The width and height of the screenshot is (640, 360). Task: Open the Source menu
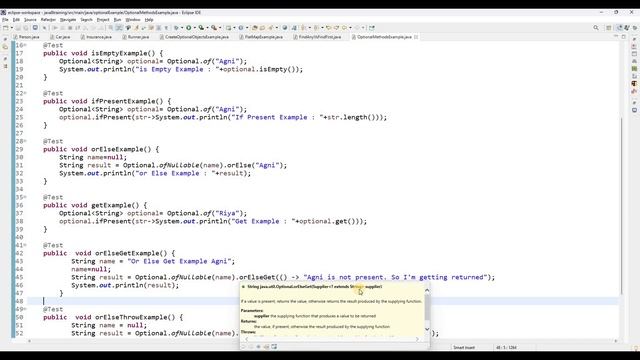pyautogui.click(x=30, y=20)
